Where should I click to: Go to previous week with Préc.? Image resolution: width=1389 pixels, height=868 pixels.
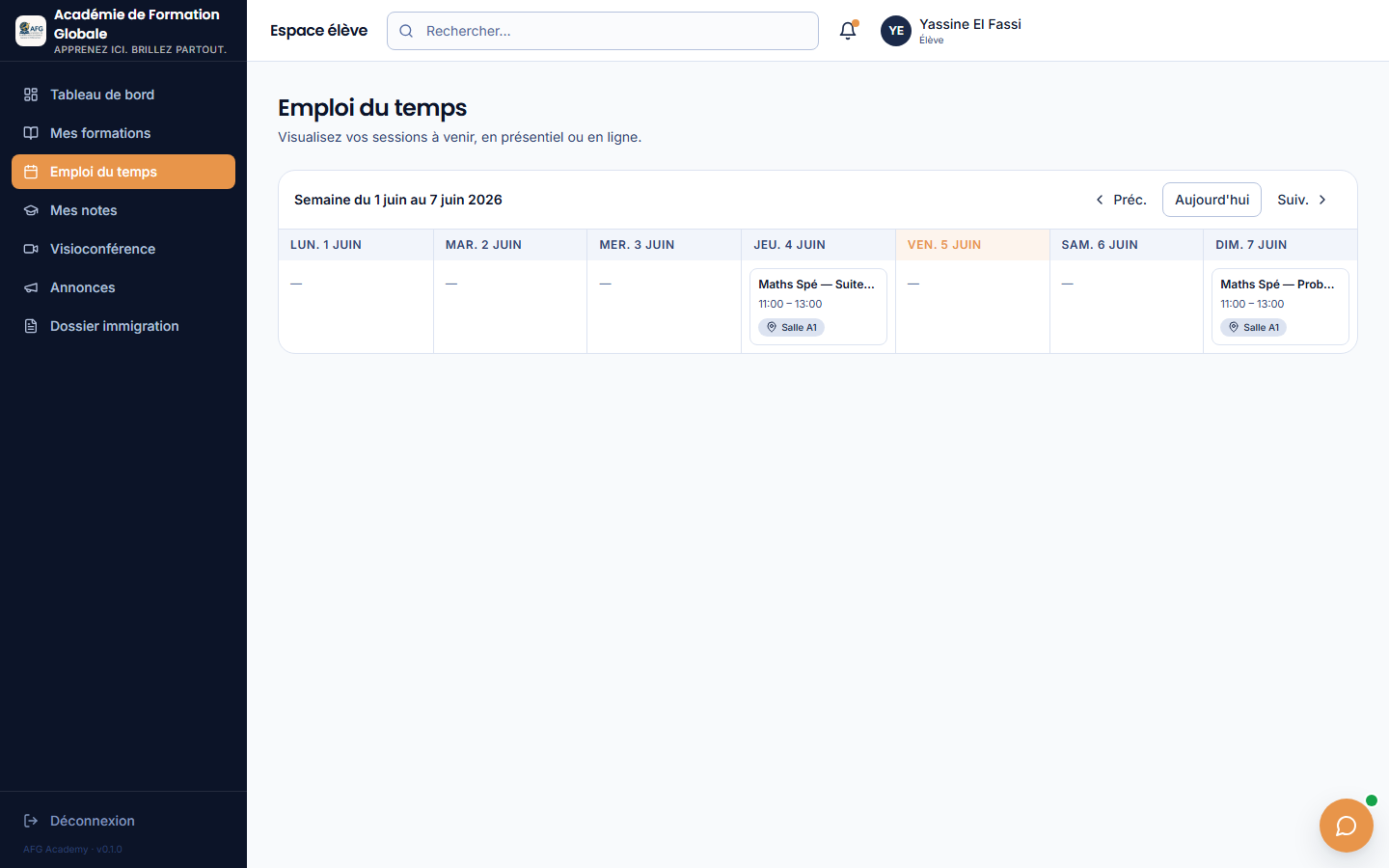pos(1120,200)
